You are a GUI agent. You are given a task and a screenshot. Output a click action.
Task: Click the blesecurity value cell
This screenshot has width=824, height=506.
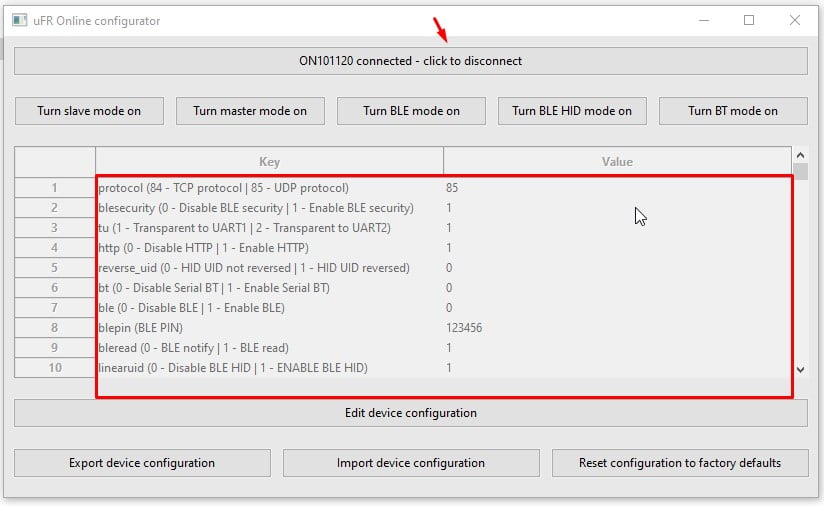pos(617,208)
